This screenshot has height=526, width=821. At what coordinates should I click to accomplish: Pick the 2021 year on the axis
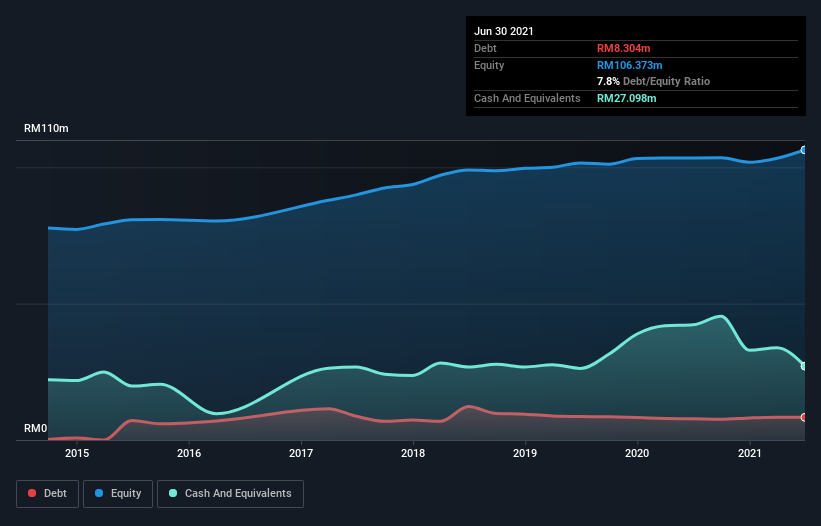coord(749,454)
